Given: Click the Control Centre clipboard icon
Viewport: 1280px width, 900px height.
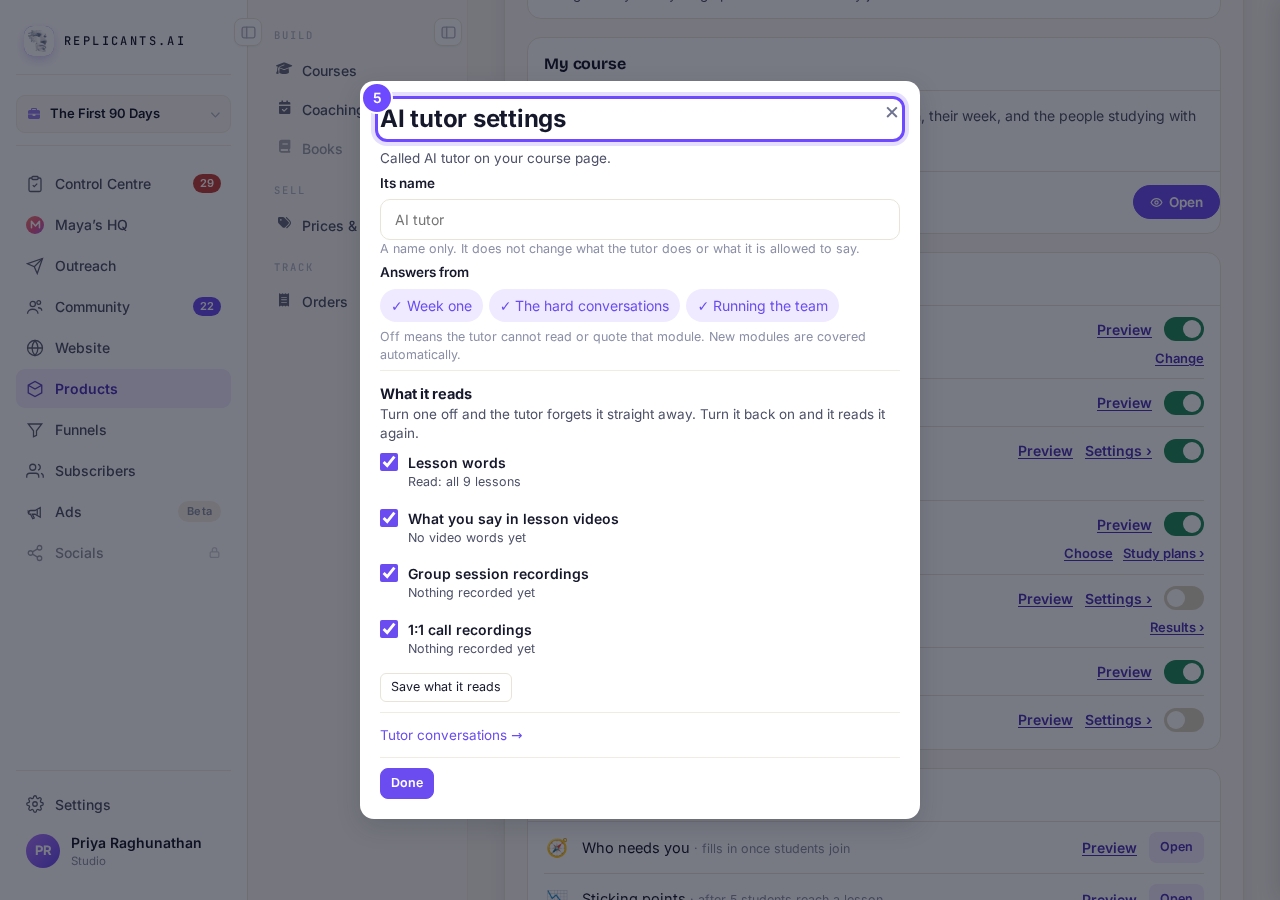Looking at the screenshot, I should (35, 184).
